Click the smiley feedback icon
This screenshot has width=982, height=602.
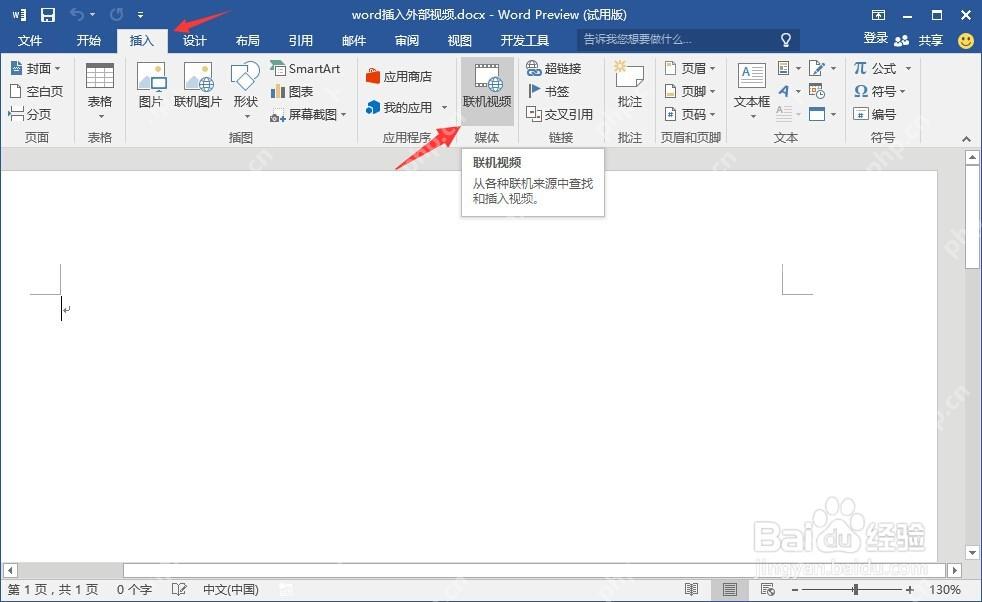[x=966, y=41]
